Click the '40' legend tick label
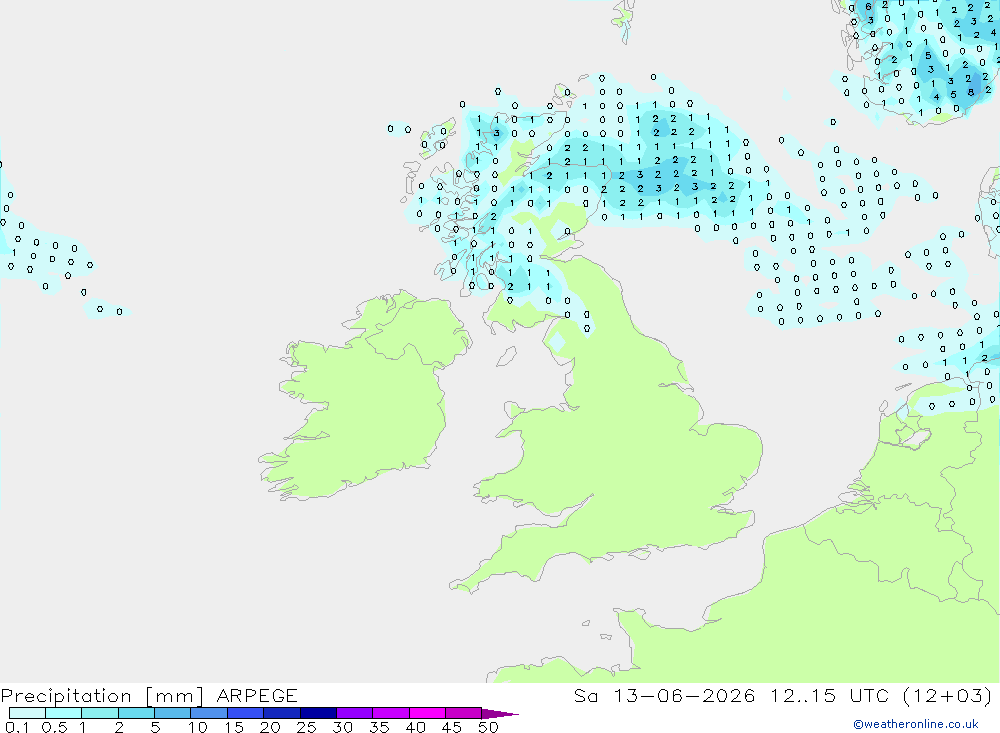Viewport: 1000px width, 733px height. point(415,727)
